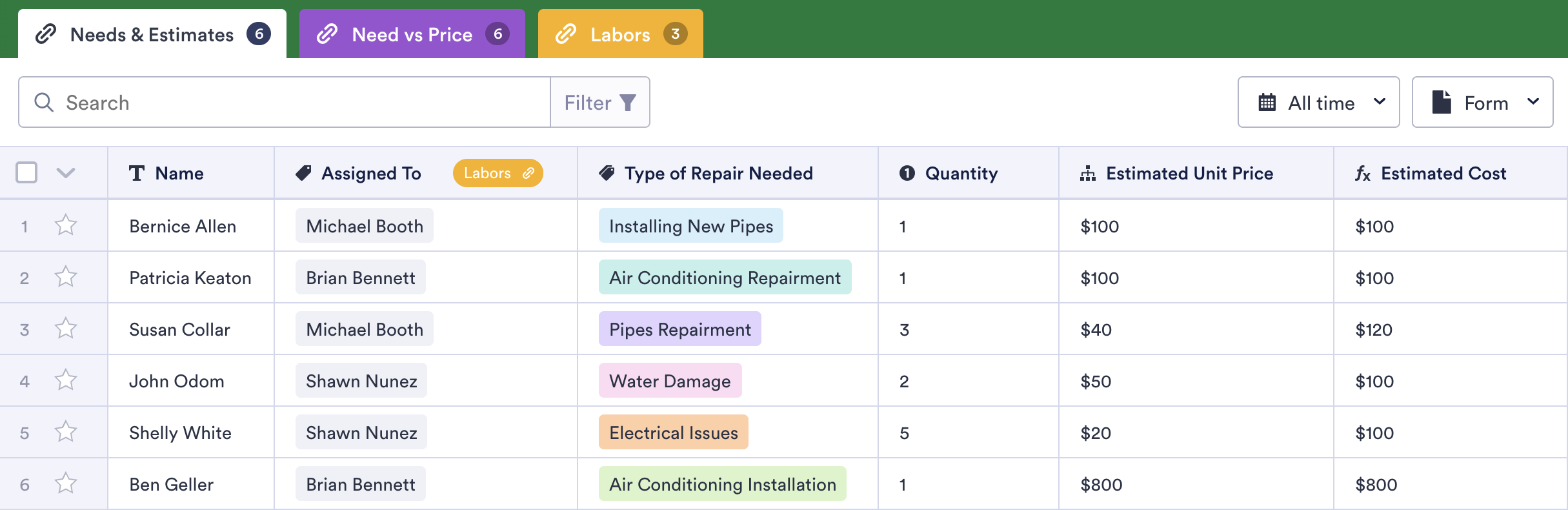Click the Labors link badge in header
The height and width of the screenshot is (510, 1568).
click(x=498, y=173)
